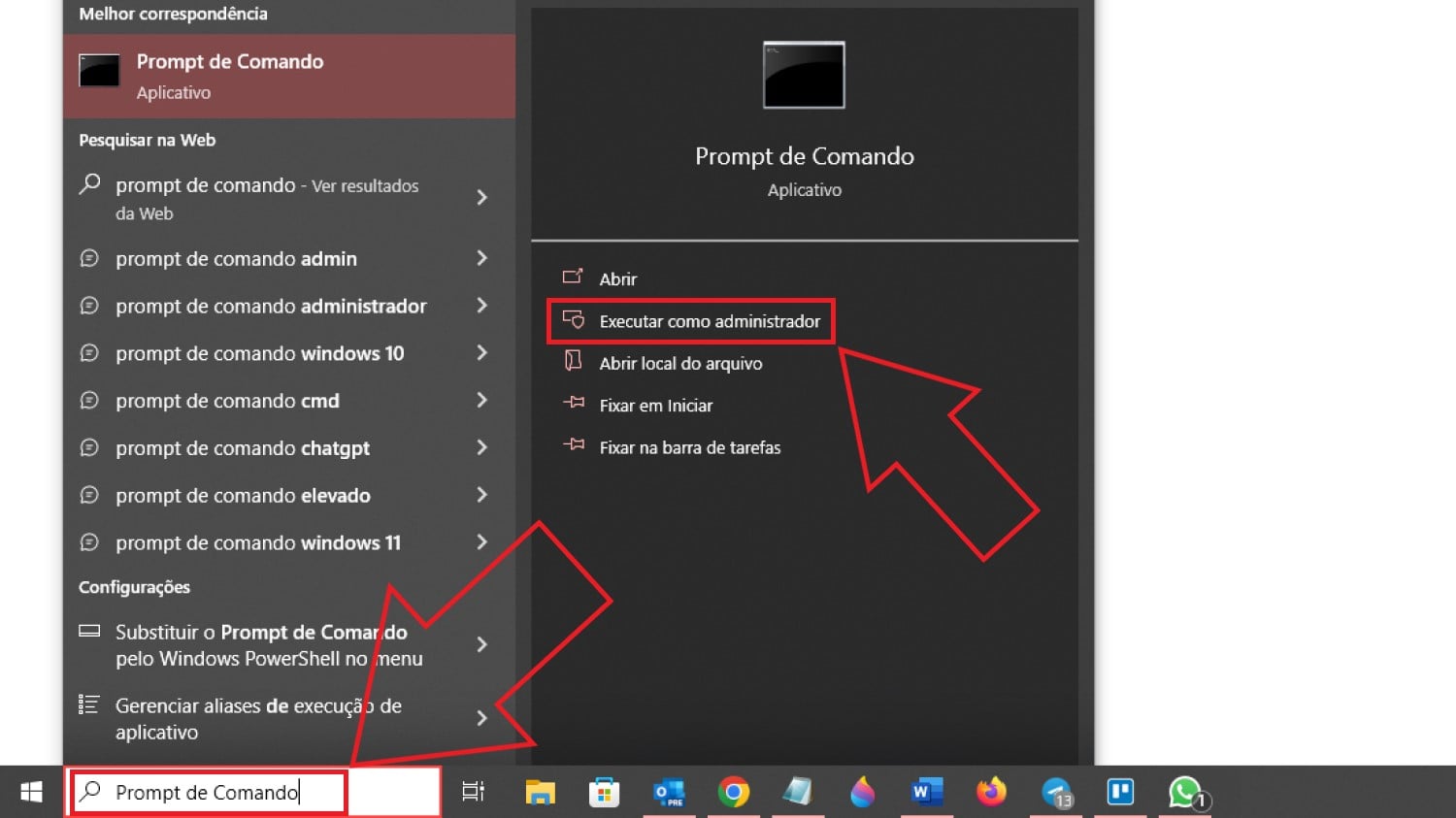Click the Configurações section heading
This screenshot has width=1456, height=818.
pos(134,587)
